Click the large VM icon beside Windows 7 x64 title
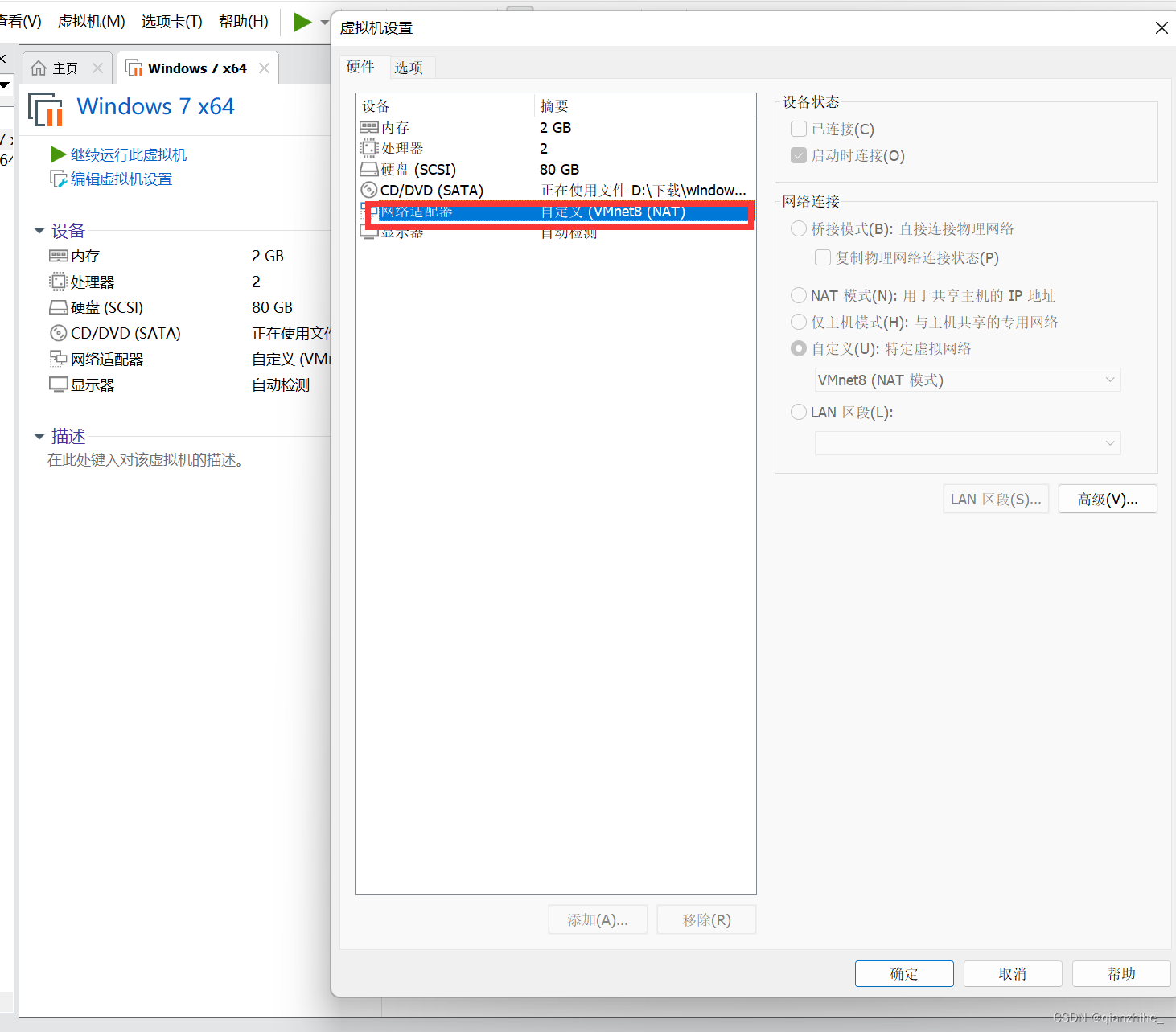The image size is (1176, 1032). click(46, 109)
